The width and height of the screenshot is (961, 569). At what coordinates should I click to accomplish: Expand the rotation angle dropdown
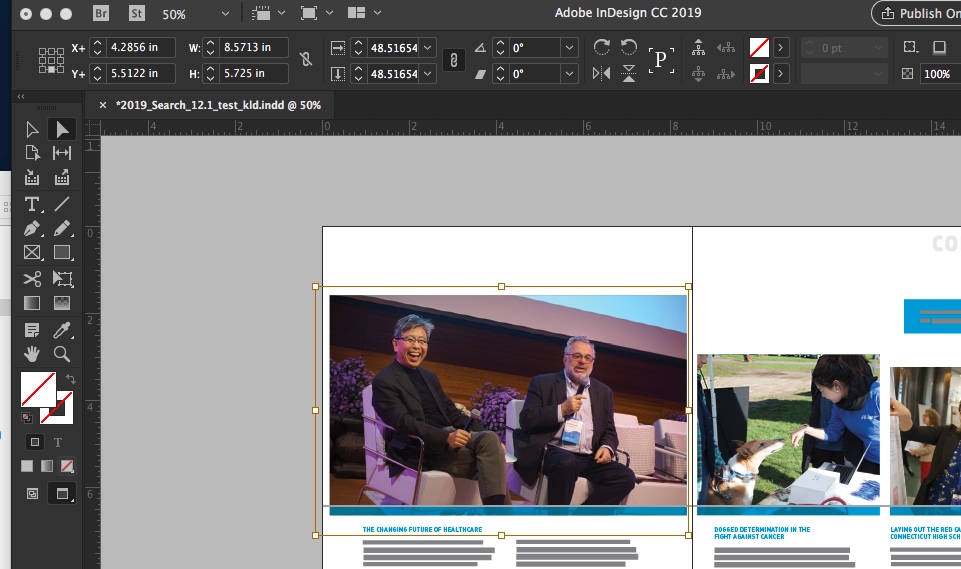tap(569, 47)
